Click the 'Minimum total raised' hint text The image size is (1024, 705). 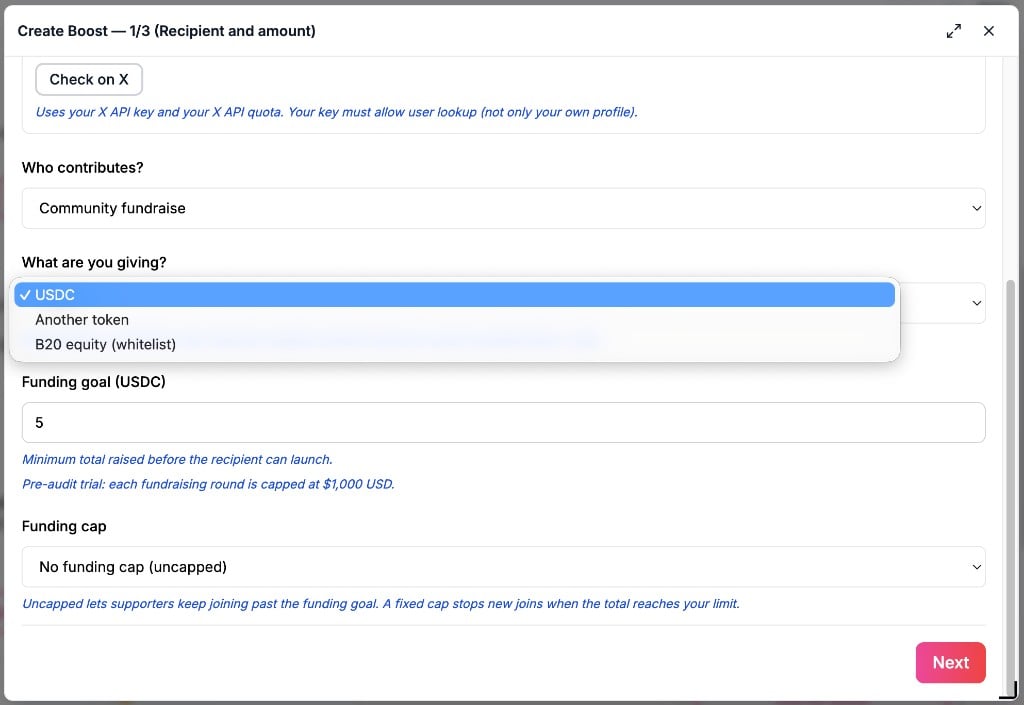coord(178,460)
